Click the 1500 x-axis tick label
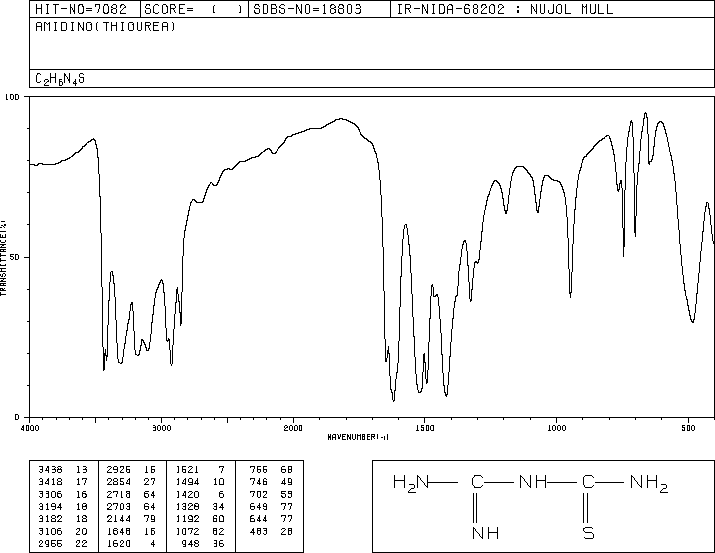 [x=425, y=428]
